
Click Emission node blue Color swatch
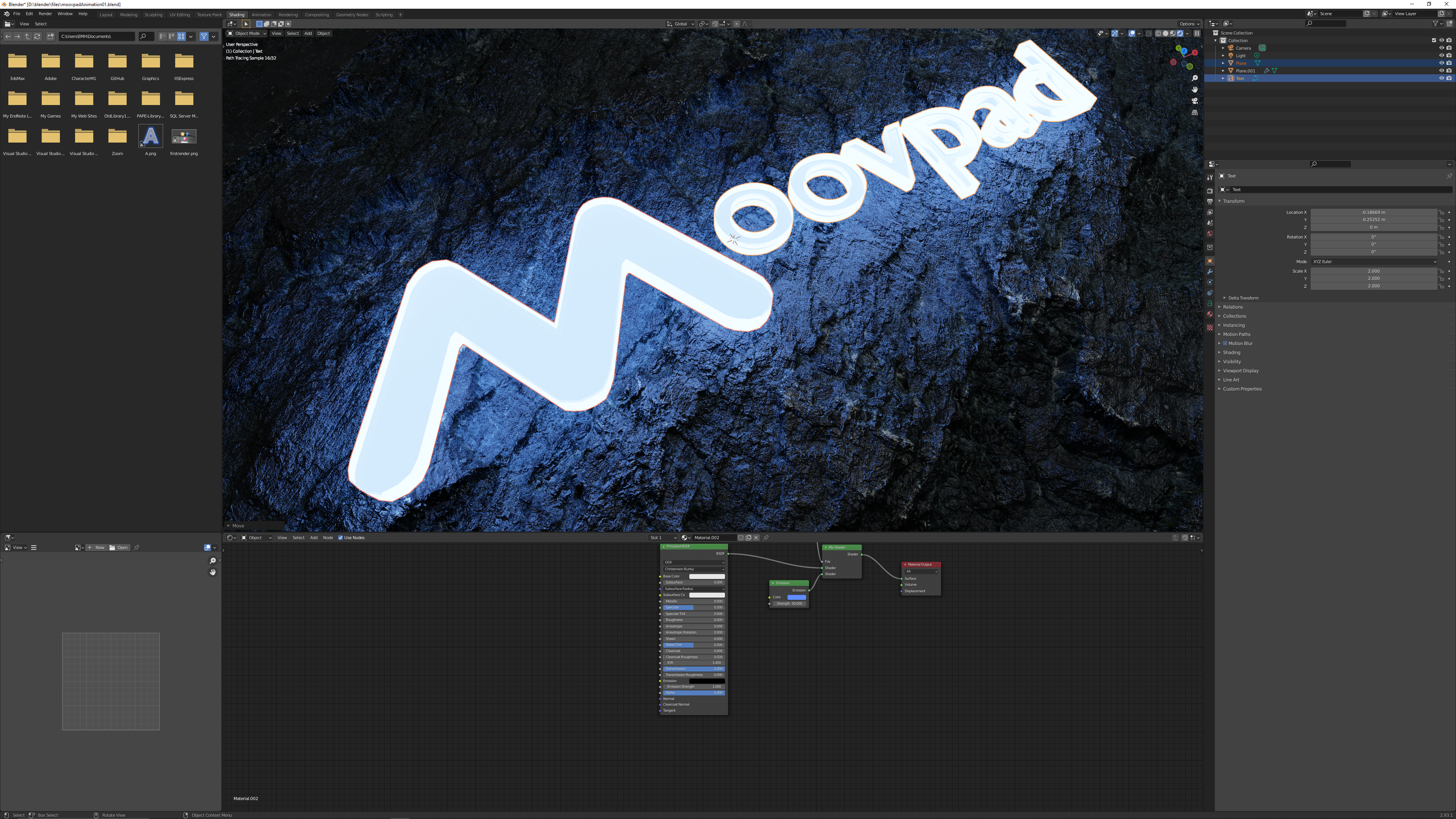tap(796, 597)
